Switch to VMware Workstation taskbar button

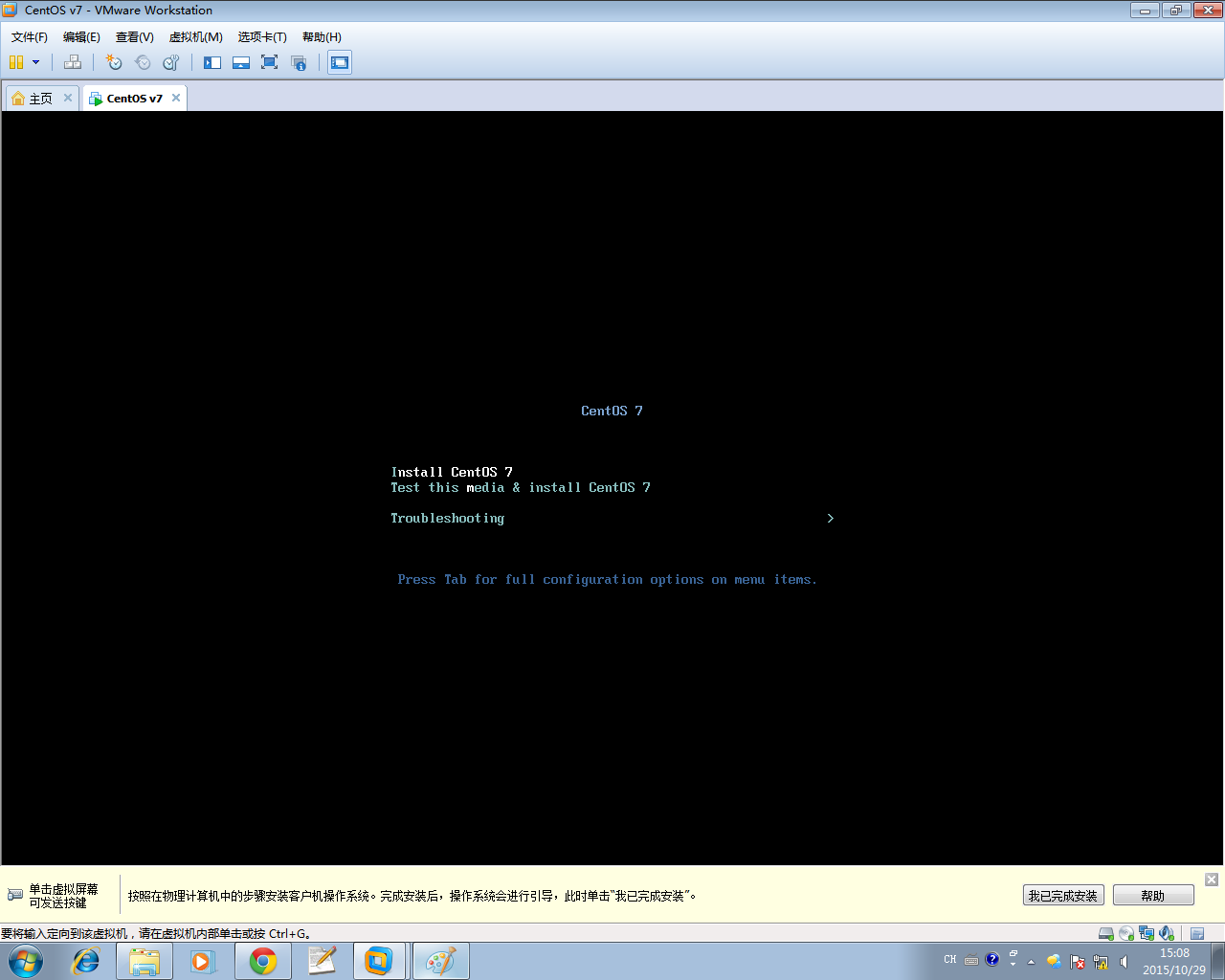(x=380, y=961)
